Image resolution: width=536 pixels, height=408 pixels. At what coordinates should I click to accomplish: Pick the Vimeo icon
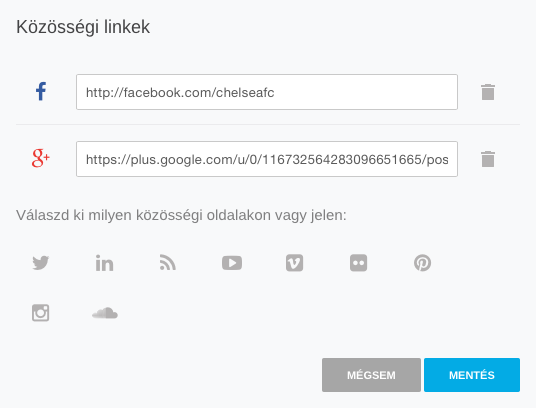pyautogui.click(x=295, y=263)
